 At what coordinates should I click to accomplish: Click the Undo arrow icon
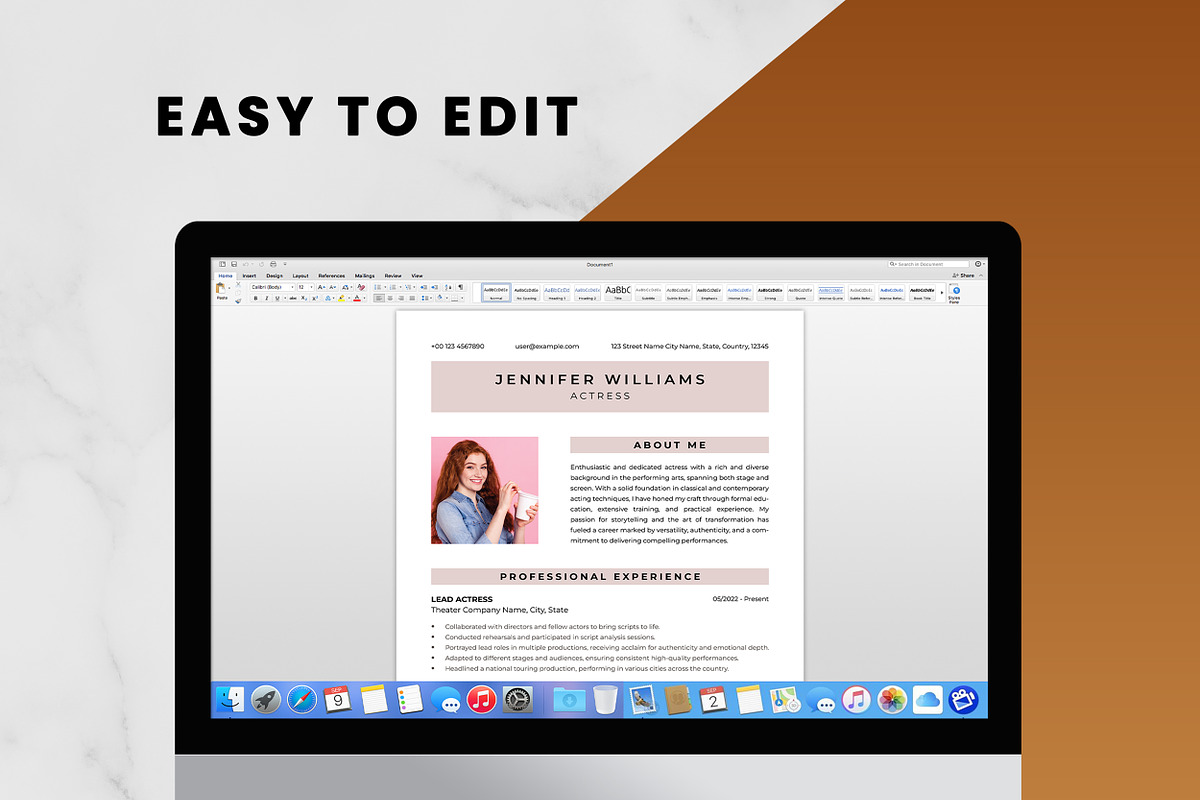[x=246, y=264]
